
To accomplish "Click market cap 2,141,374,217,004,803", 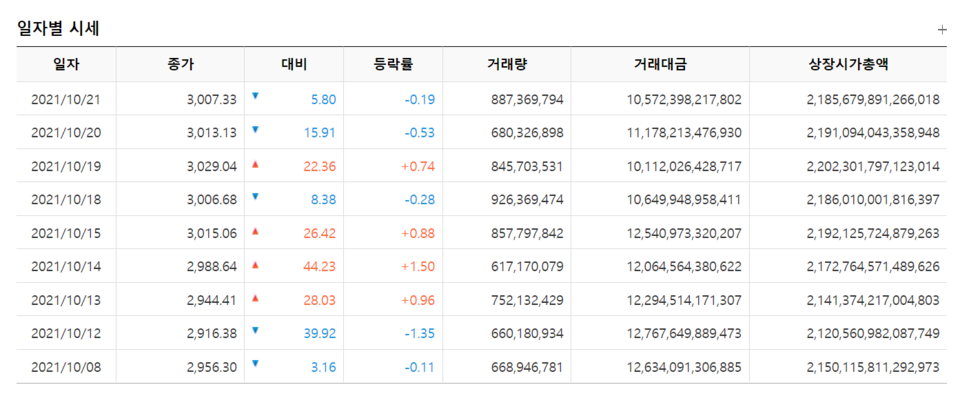I will [873, 300].
